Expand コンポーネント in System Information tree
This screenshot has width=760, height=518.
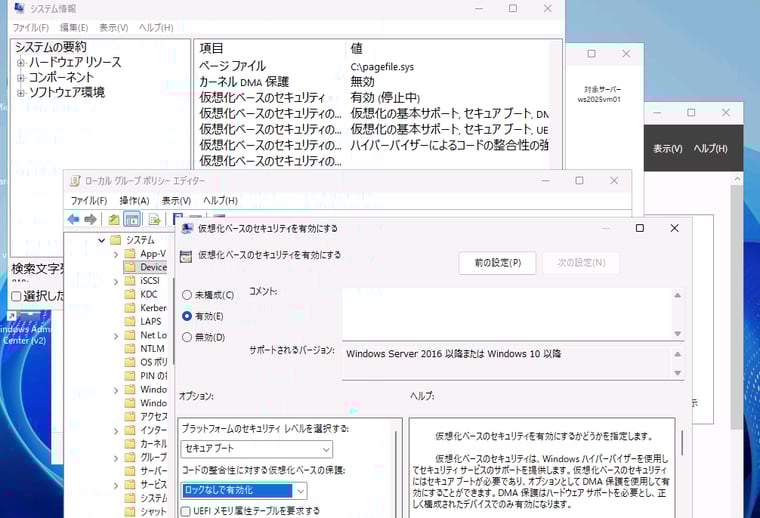pos(20,78)
